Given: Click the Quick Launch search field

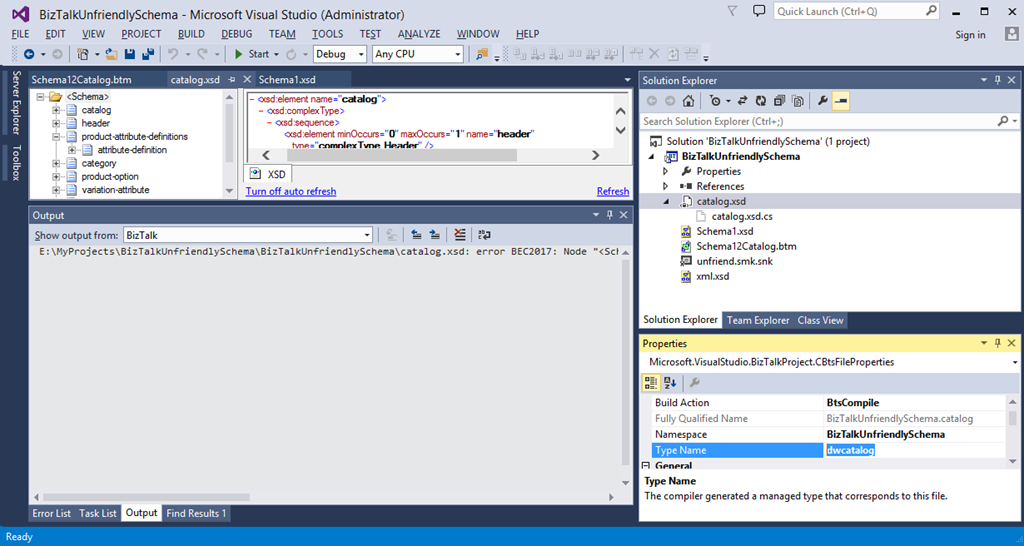Looking at the screenshot, I should [x=856, y=12].
